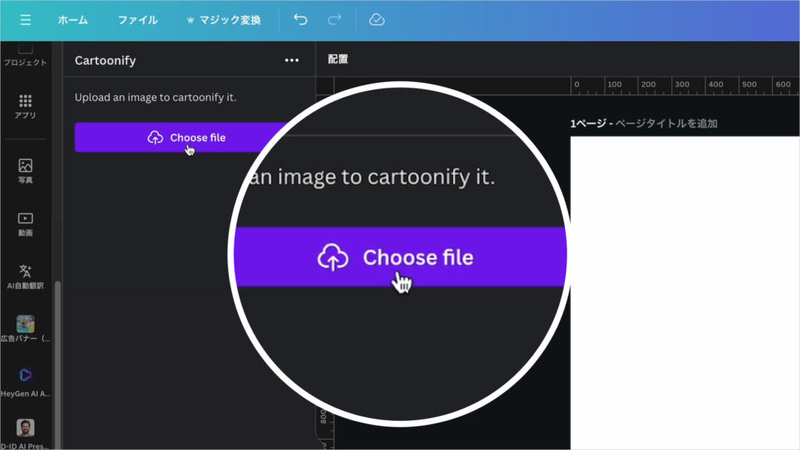Open マジック変換 with crown icon

coord(224,20)
